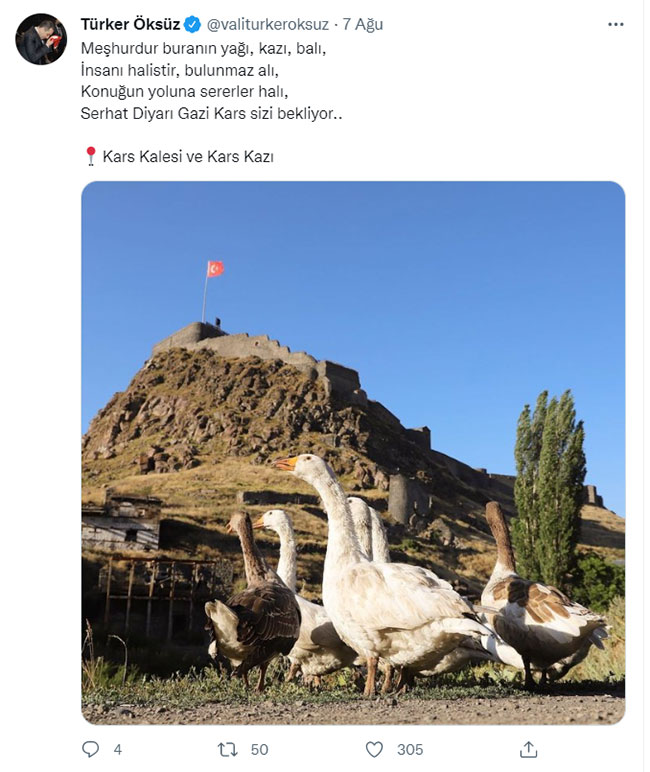The width and height of the screenshot is (650, 772).
Task: Open the share menu via the upload arrow icon
Action: [x=528, y=749]
